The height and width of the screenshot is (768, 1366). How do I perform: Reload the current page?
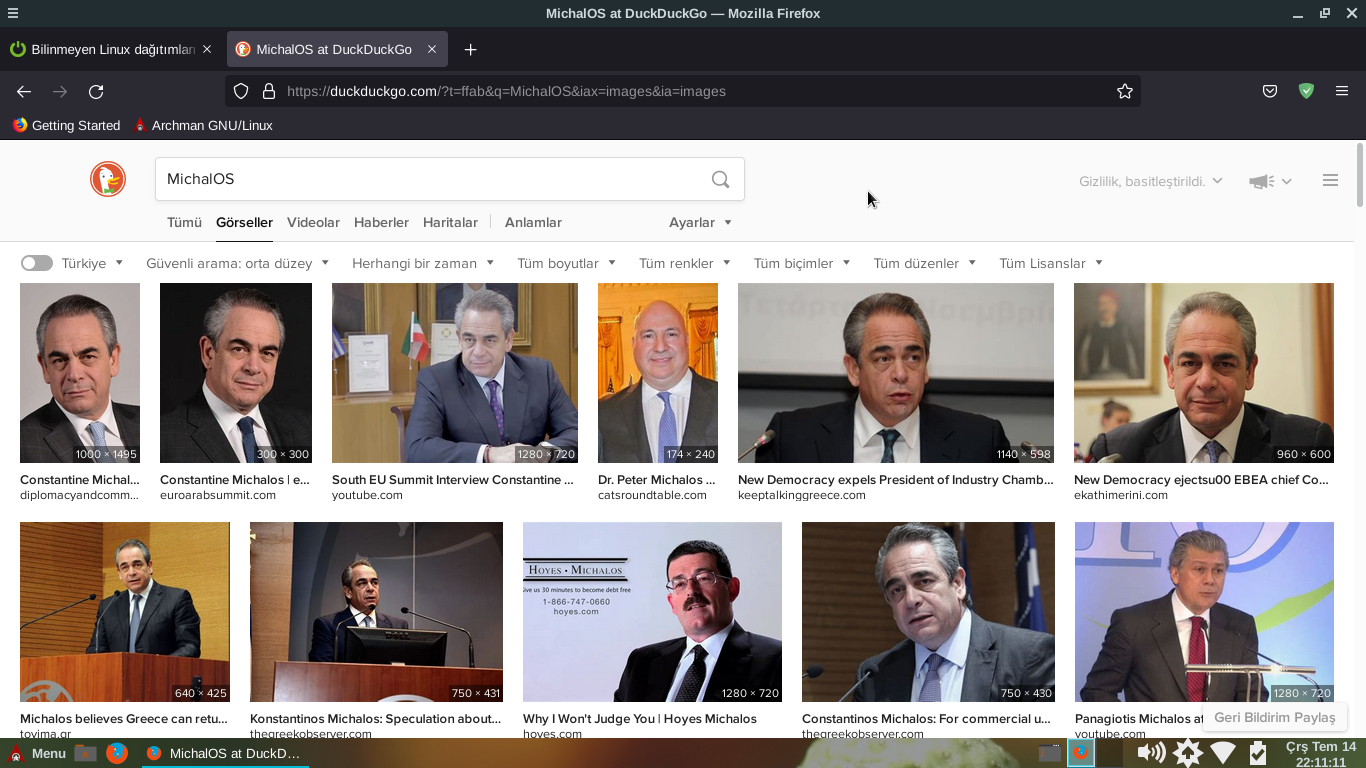point(96,91)
